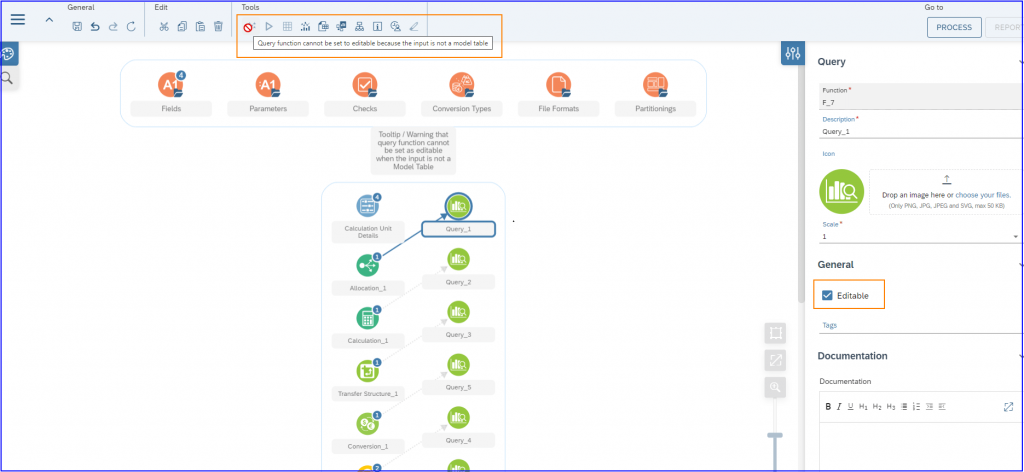Click the REPORT button
Image resolution: width=1024 pixels, height=472 pixels.
1004,27
